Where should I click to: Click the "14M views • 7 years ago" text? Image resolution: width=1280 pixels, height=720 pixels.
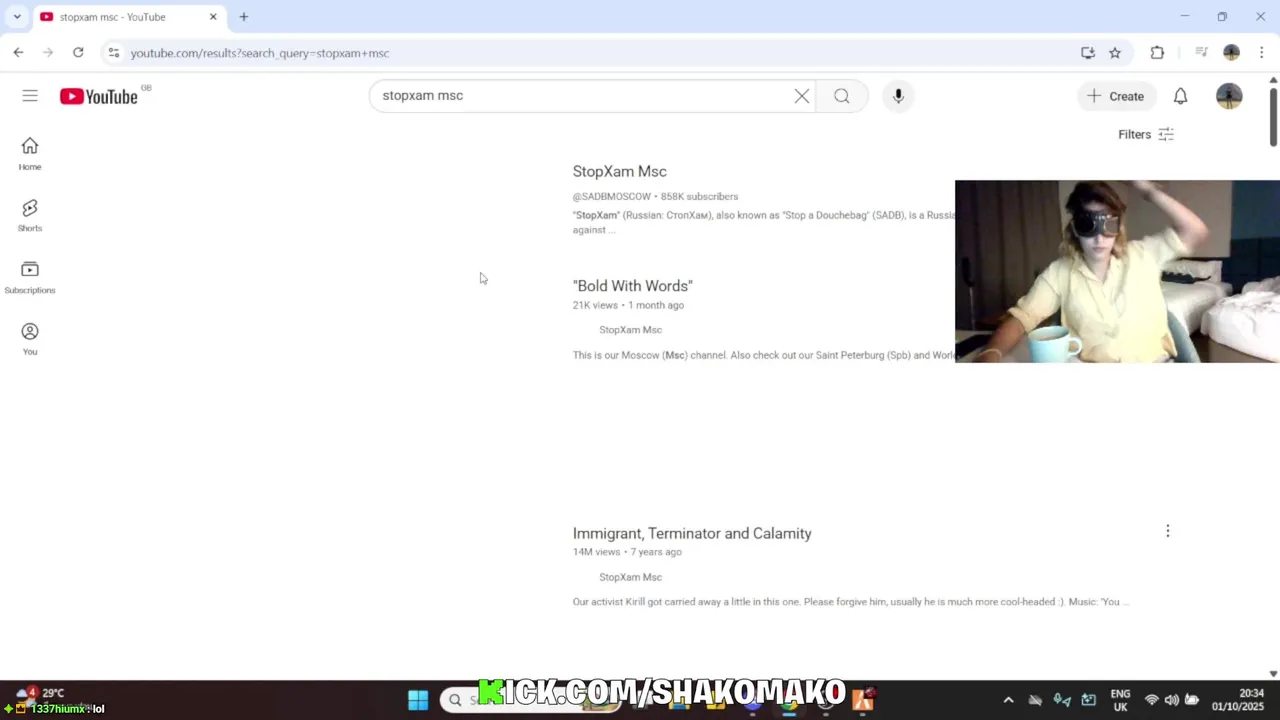pyautogui.click(x=627, y=552)
